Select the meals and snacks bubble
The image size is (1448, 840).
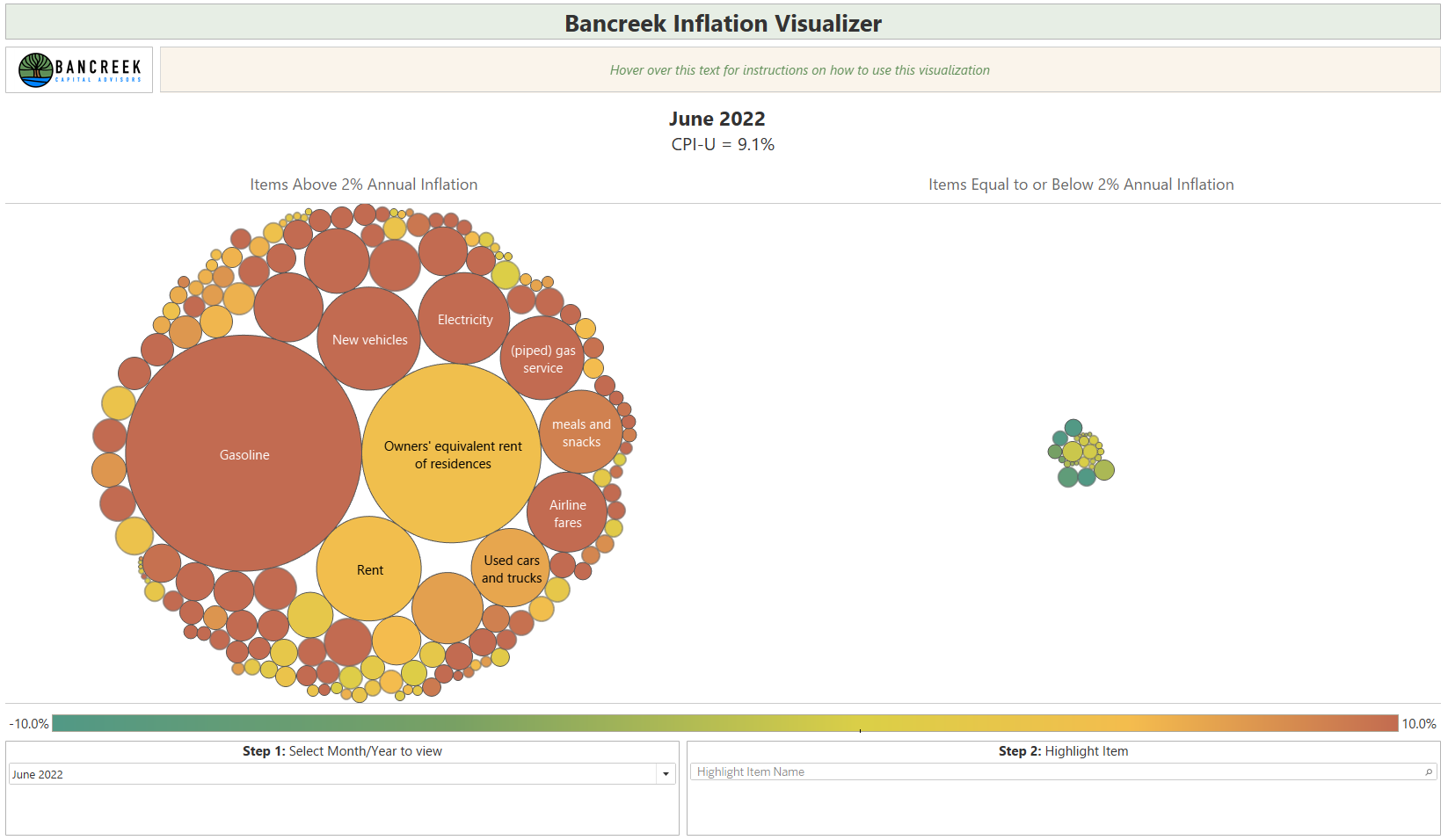click(x=580, y=432)
